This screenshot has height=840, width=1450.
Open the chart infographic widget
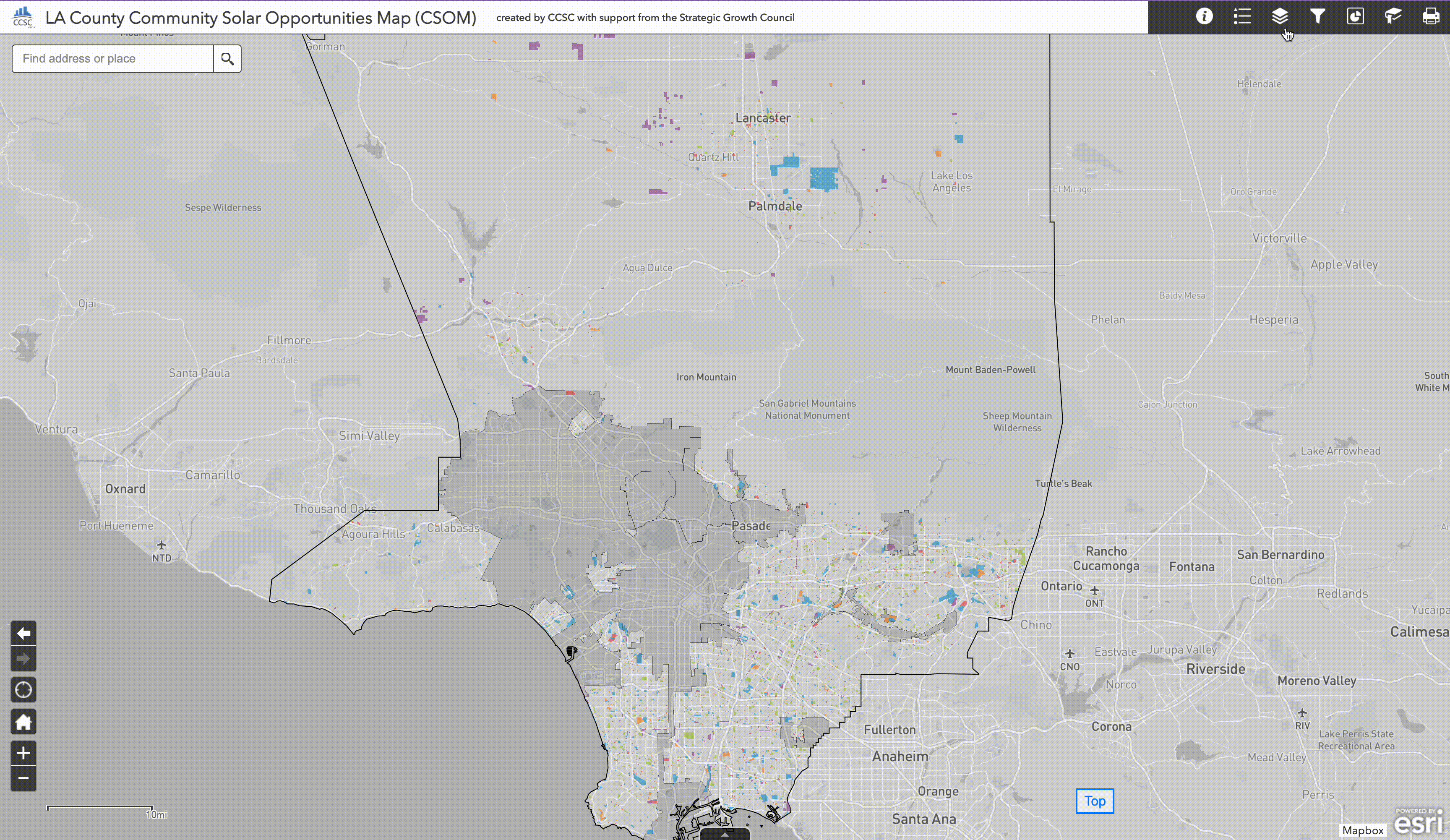click(x=1355, y=16)
